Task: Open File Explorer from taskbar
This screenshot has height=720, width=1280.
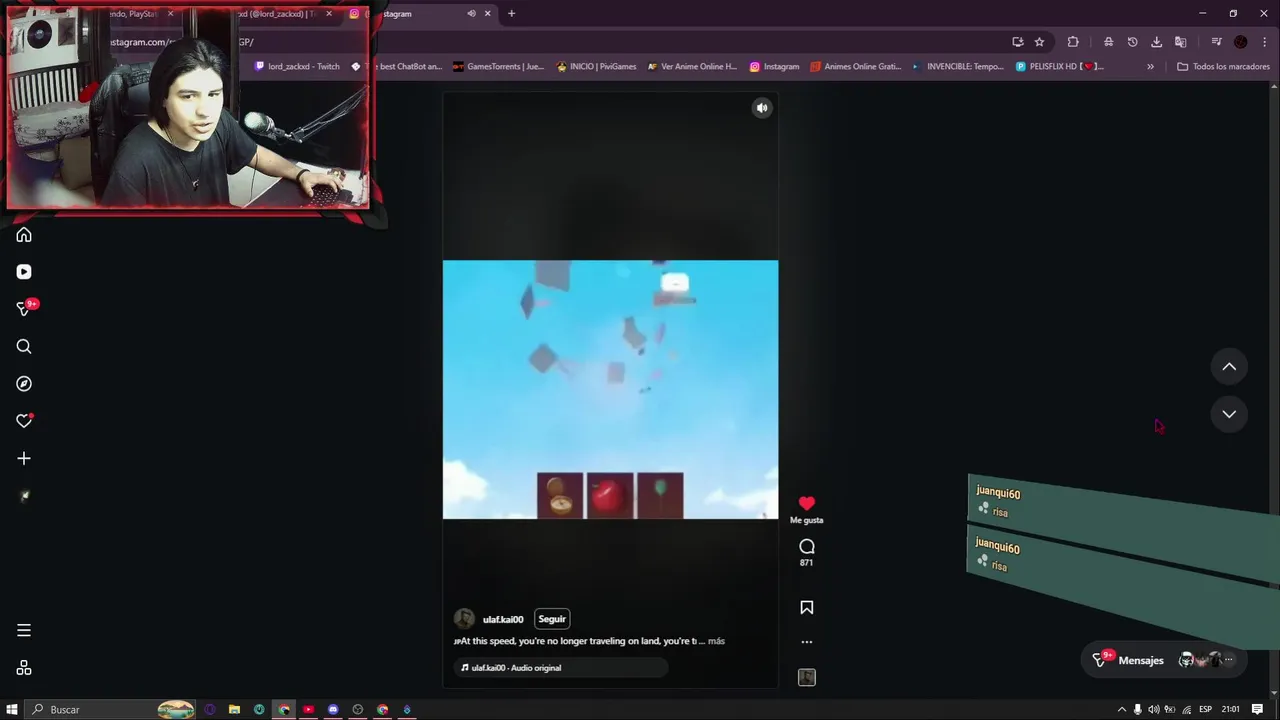Action: [x=234, y=709]
